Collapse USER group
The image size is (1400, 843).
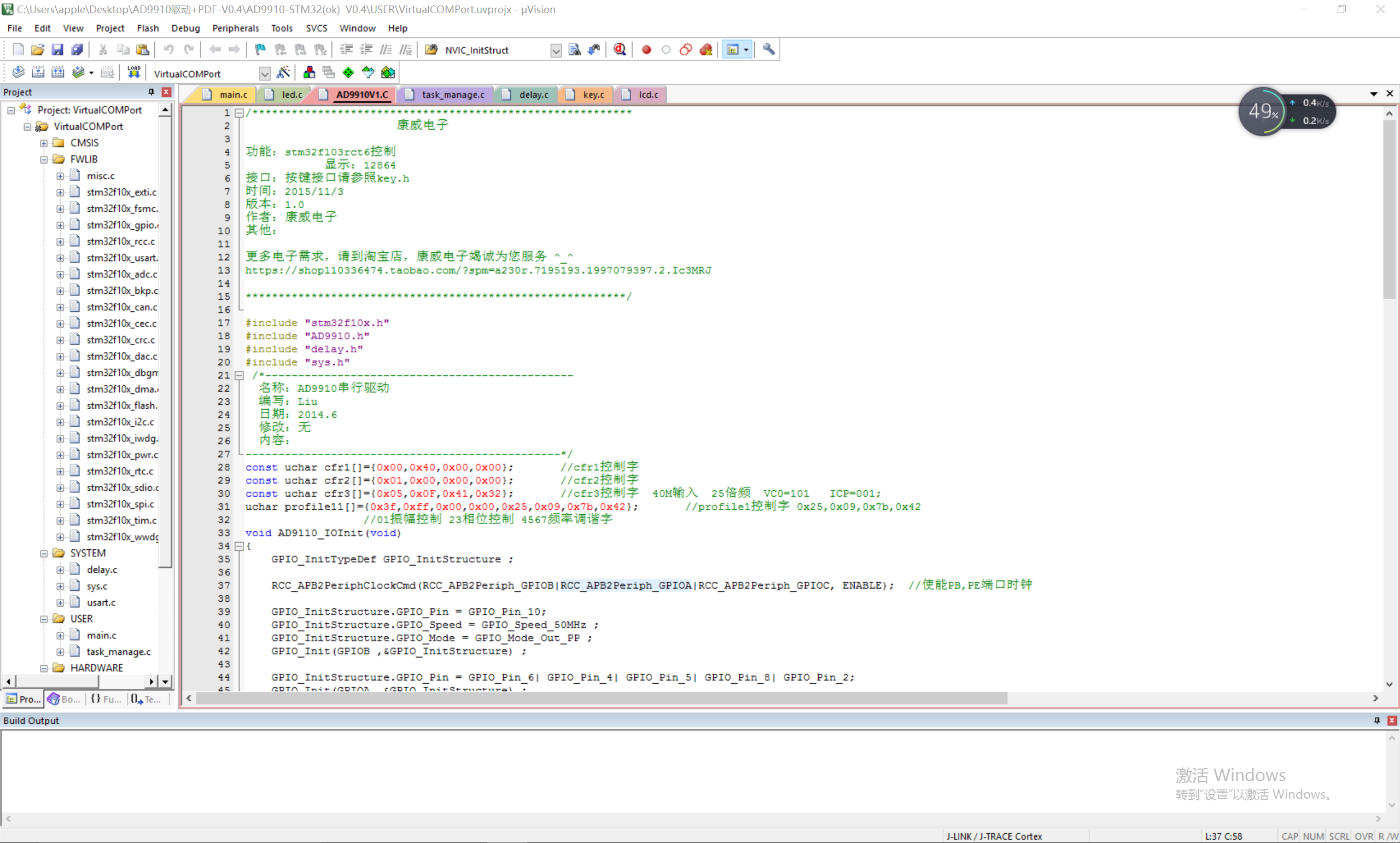pyautogui.click(x=44, y=619)
